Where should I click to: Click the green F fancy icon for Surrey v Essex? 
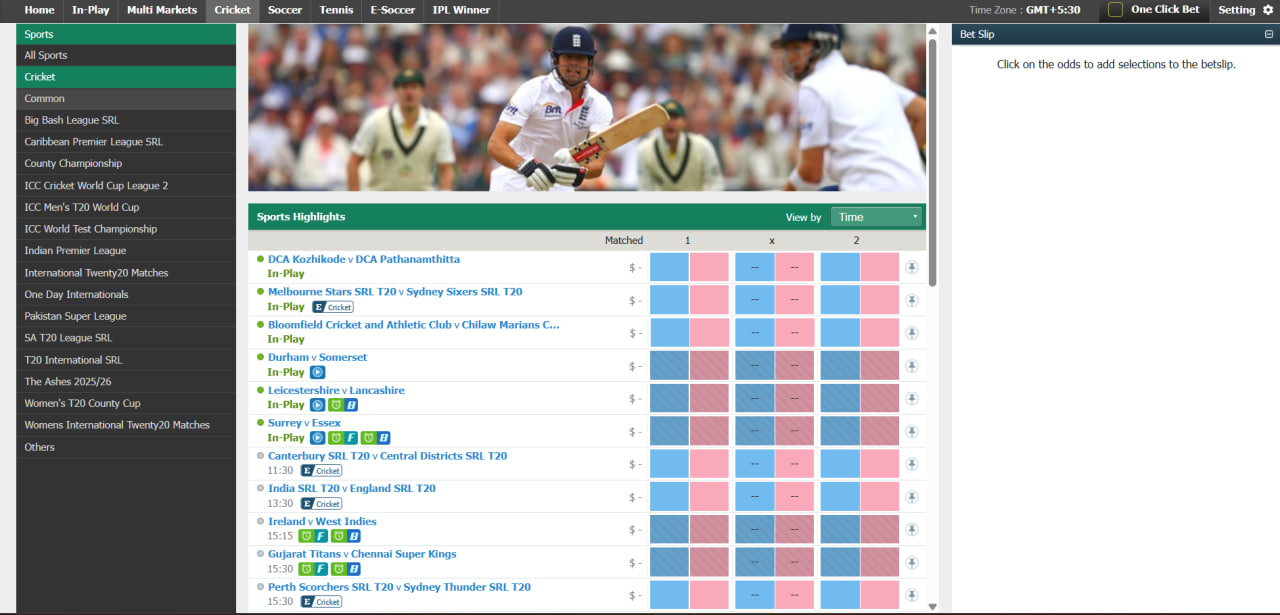pos(343,438)
